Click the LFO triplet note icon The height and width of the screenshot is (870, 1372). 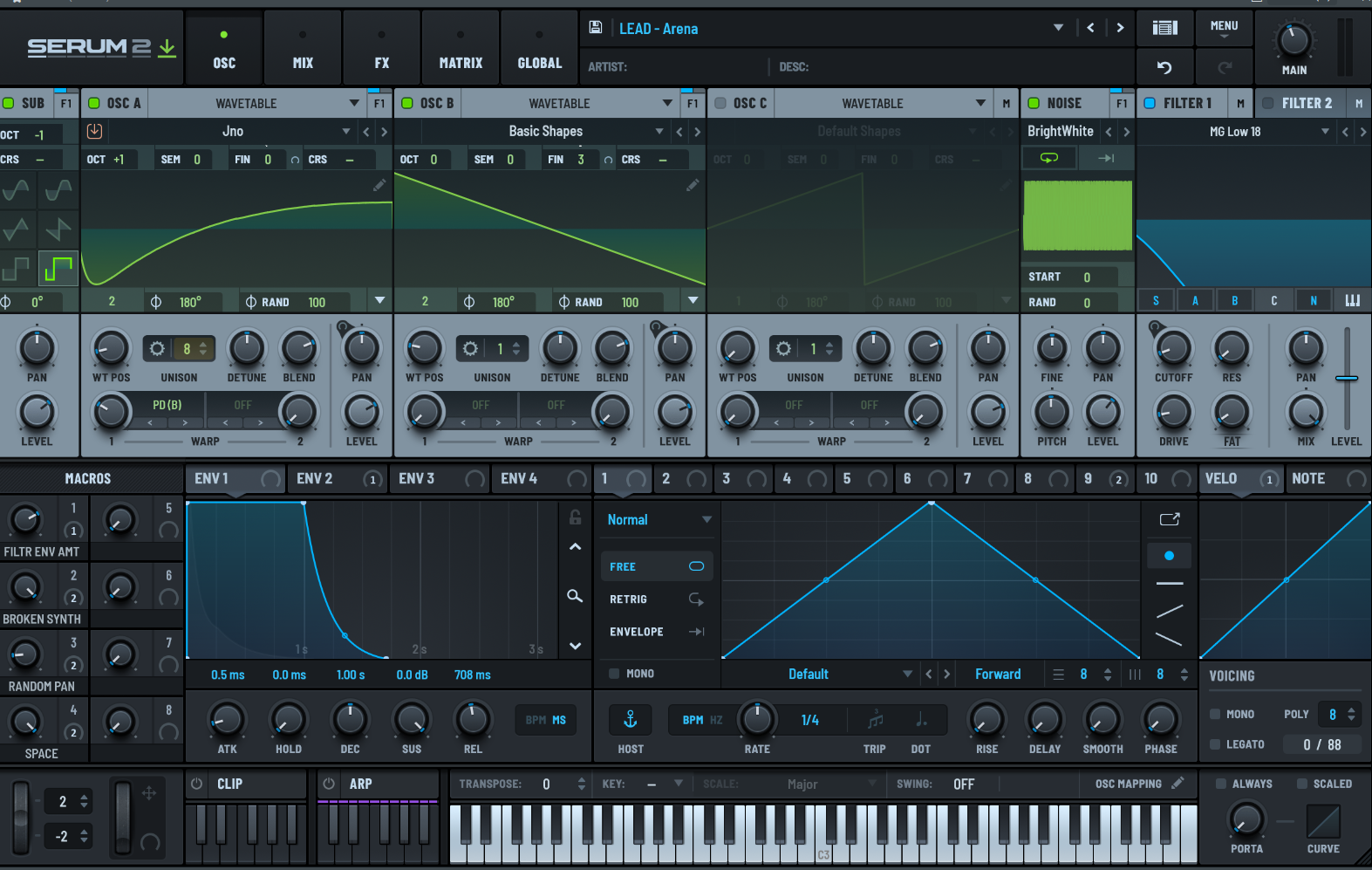[x=875, y=720]
